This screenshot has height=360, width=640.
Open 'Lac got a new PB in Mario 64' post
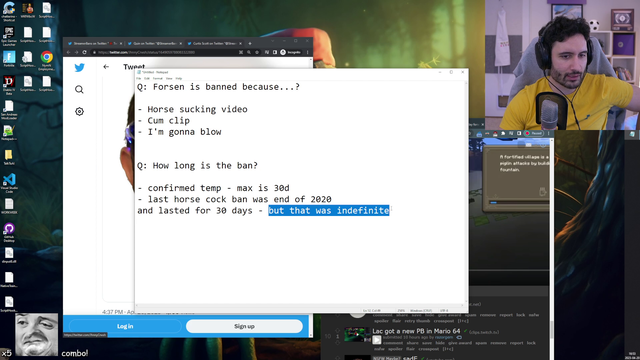416,331
